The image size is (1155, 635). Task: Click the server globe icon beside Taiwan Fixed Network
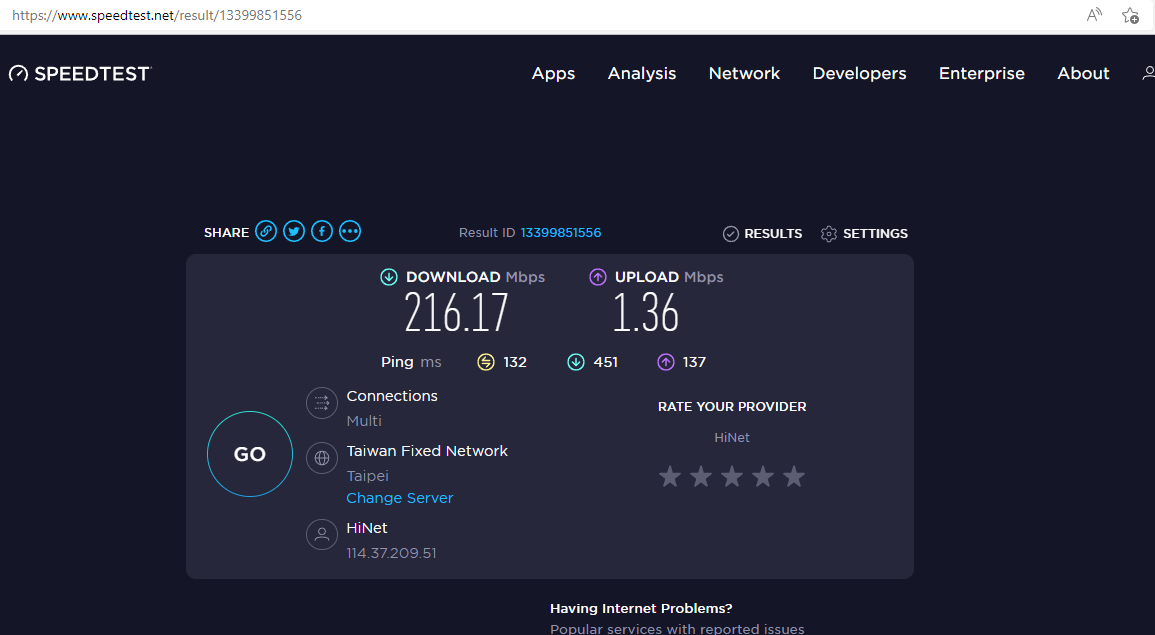(x=321, y=458)
